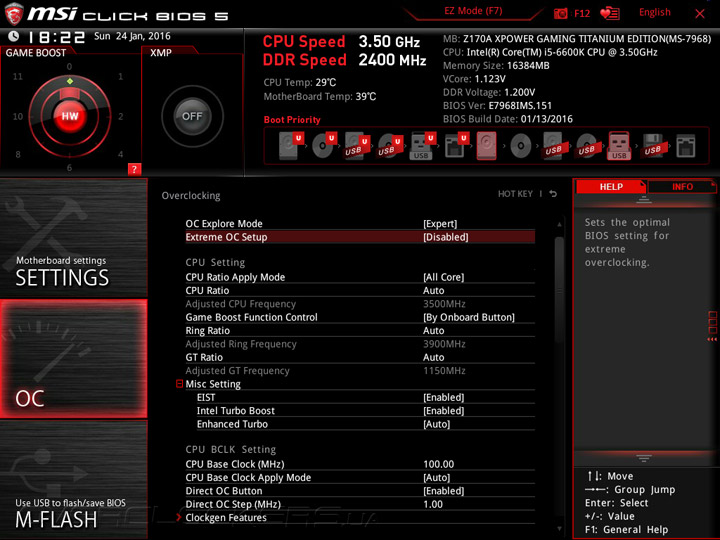Edit the CPU Ratio Auto value

pyautogui.click(x=433, y=290)
